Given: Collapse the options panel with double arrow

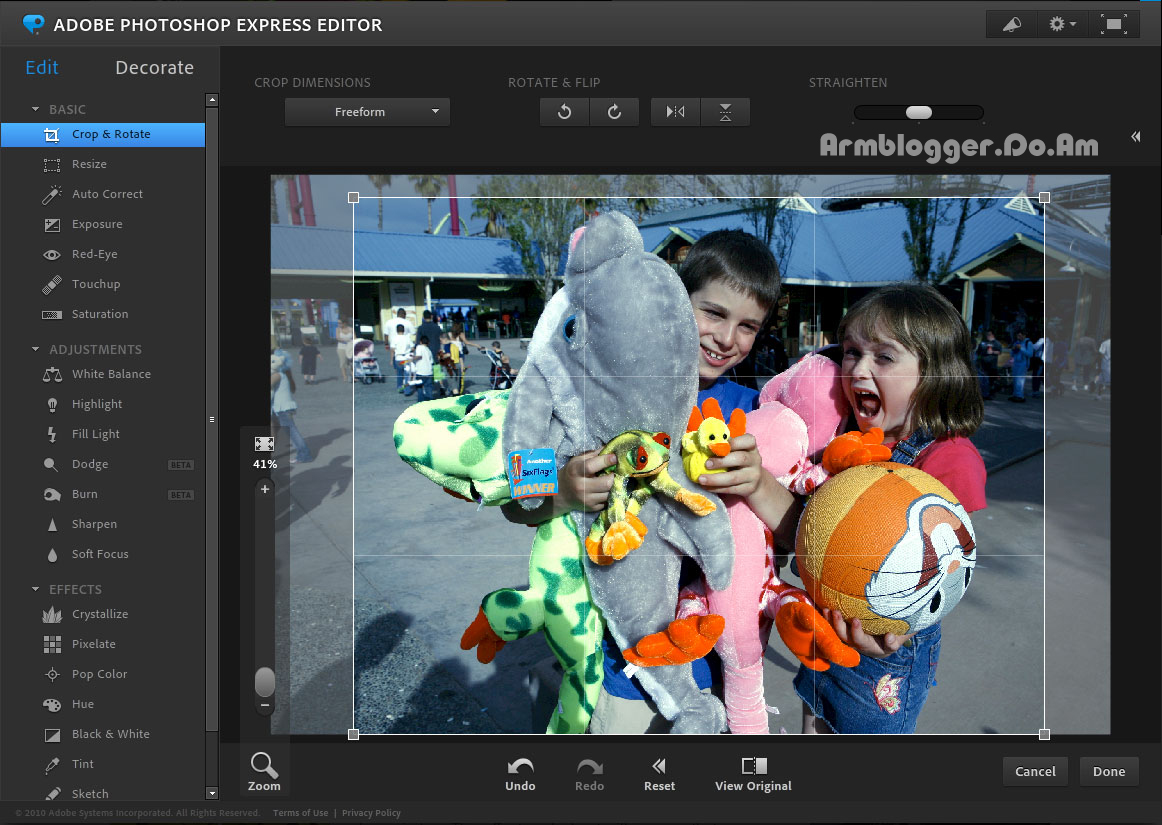Looking at the screenshot, I should tap(1136, 136).
